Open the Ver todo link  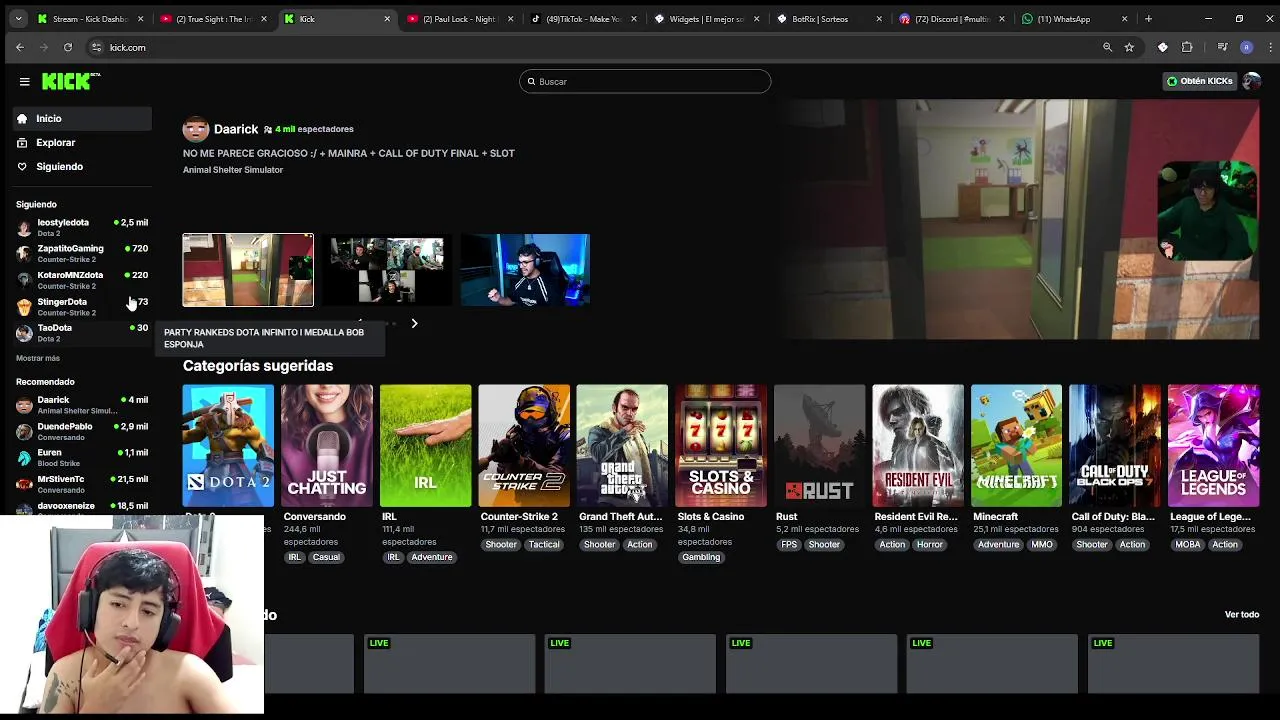(x=1241, y=615)
